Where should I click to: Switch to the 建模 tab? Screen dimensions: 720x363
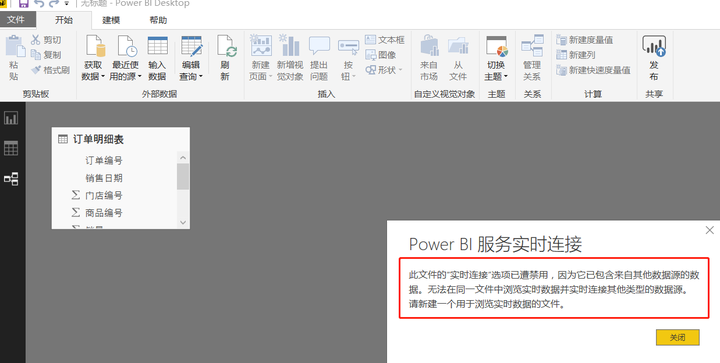tap(111, 20)
